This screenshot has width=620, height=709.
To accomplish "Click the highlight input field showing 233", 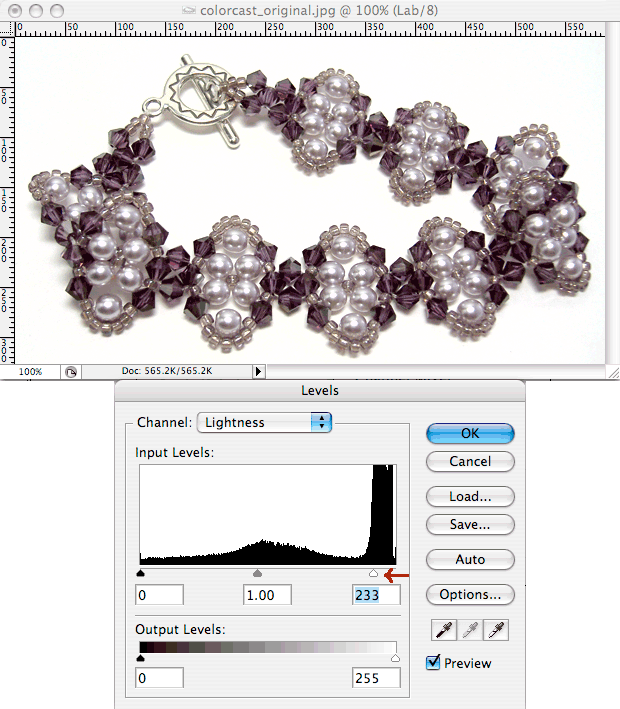I will (x=376, y=595).
